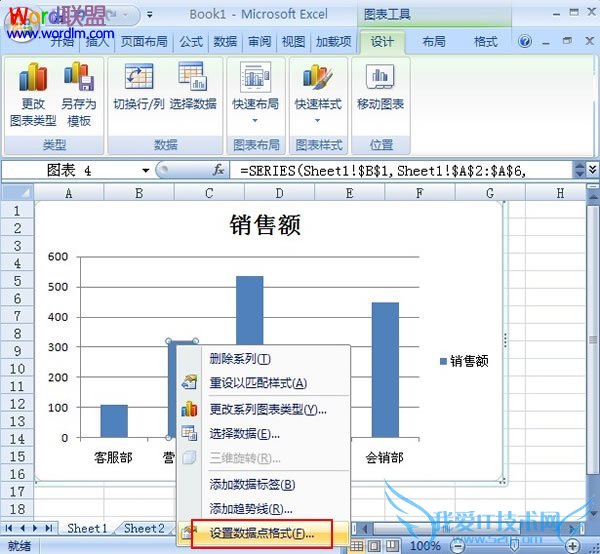600x554 pixels.
Task: Click the formula bar SERIES text
Action: pyautogui.click(x=383, y=171)
